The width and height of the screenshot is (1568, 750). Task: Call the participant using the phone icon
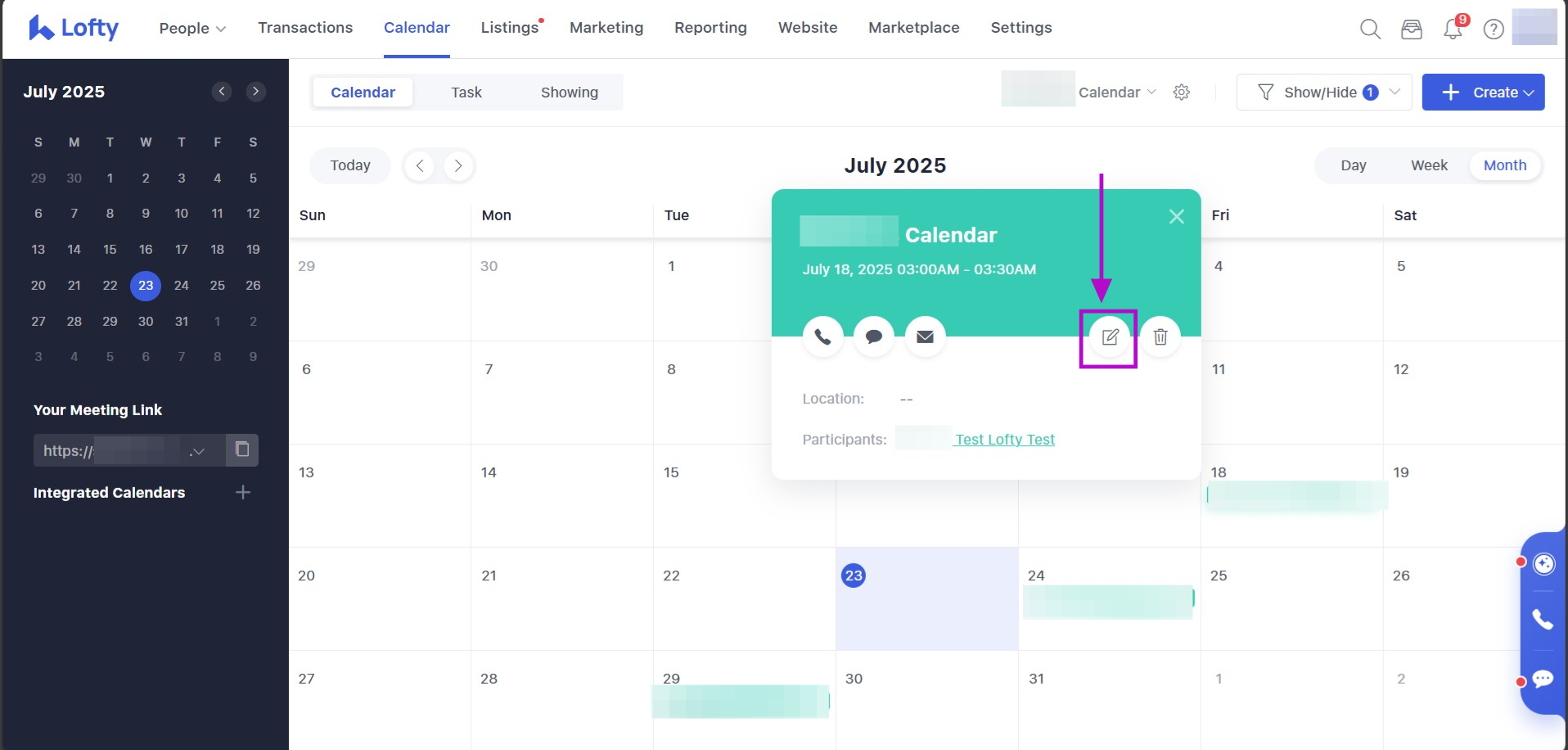(822, 337)
